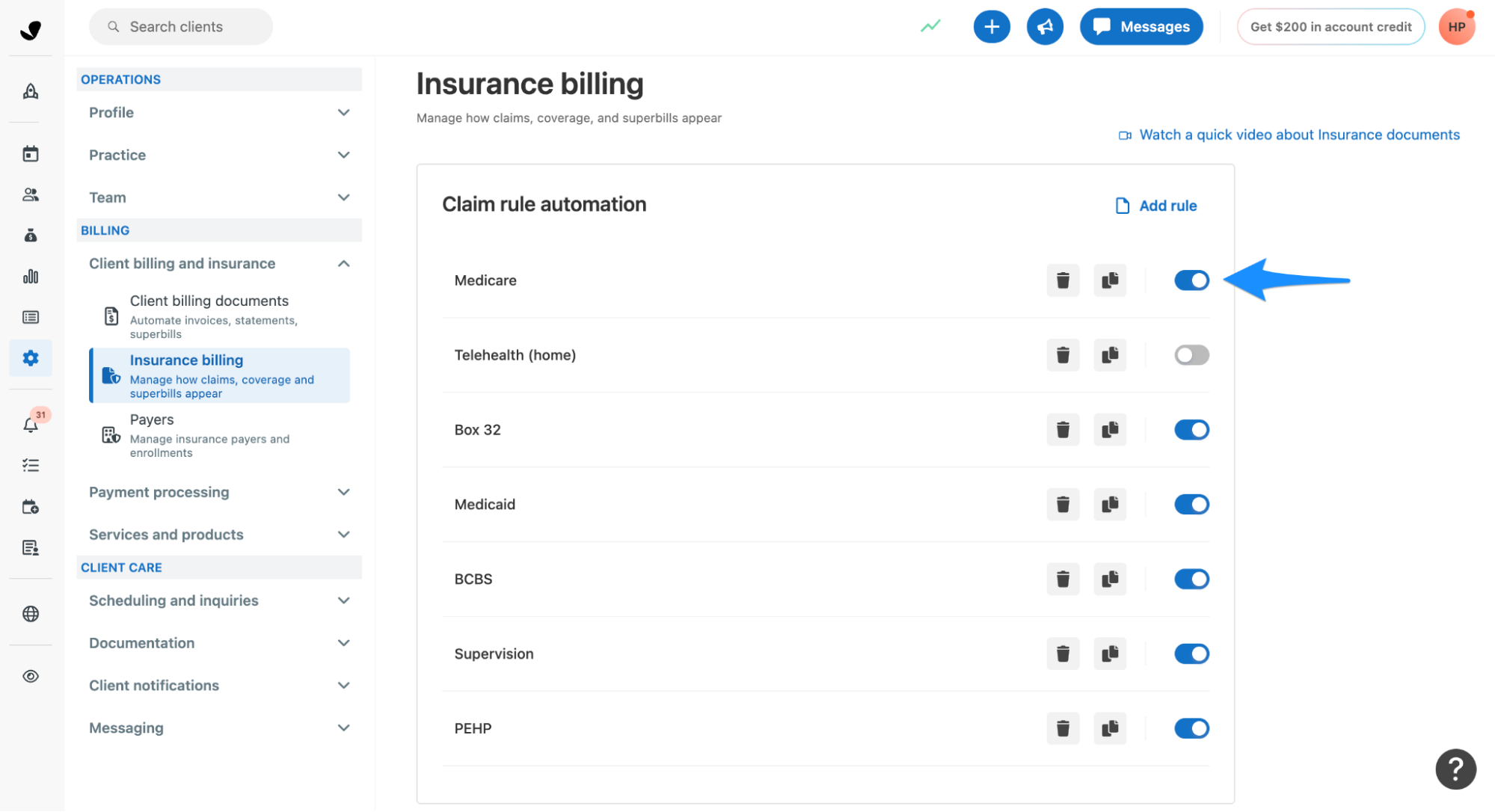Open the billing money bag icon
The image size is (1495, 812).
tap(31, 236)
